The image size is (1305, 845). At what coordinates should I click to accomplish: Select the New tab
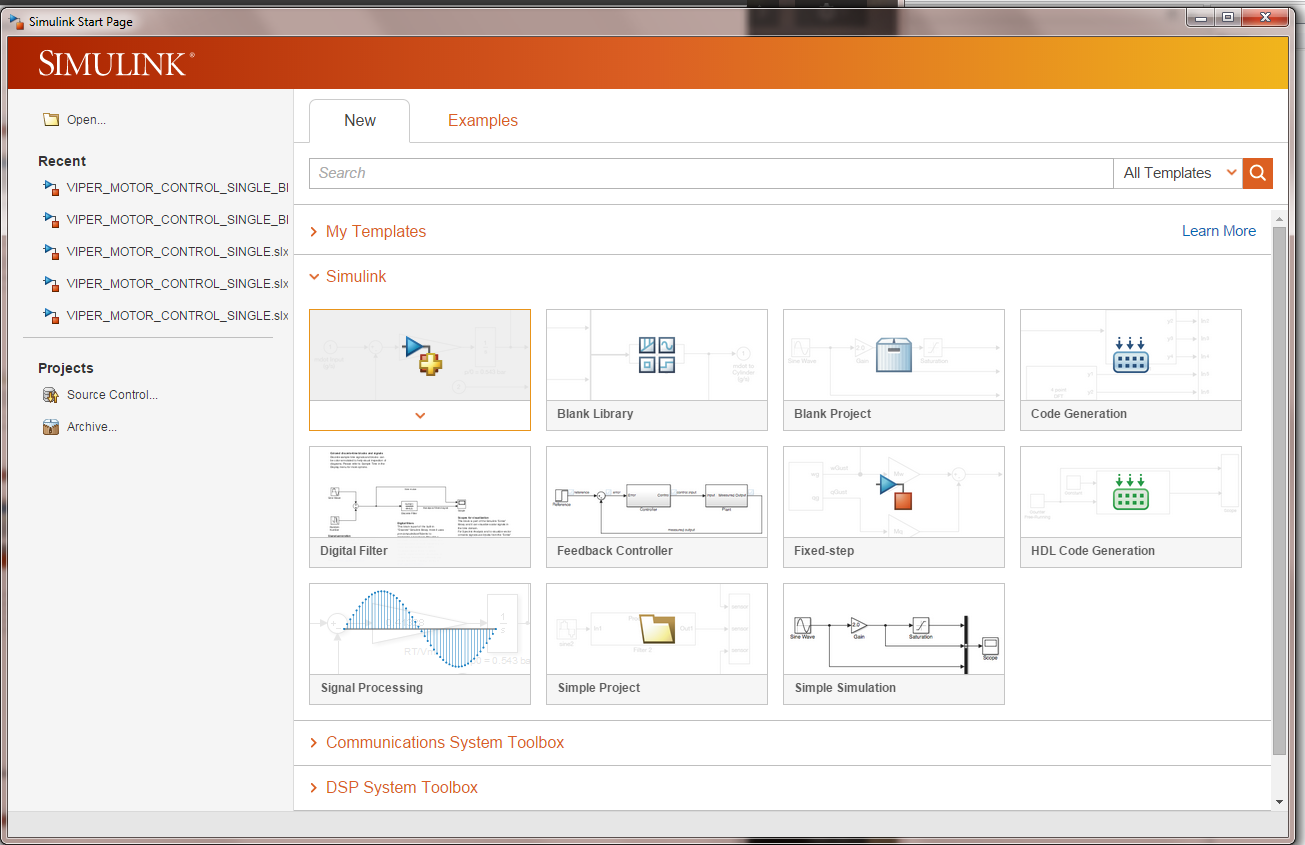[x=359, y=120]
